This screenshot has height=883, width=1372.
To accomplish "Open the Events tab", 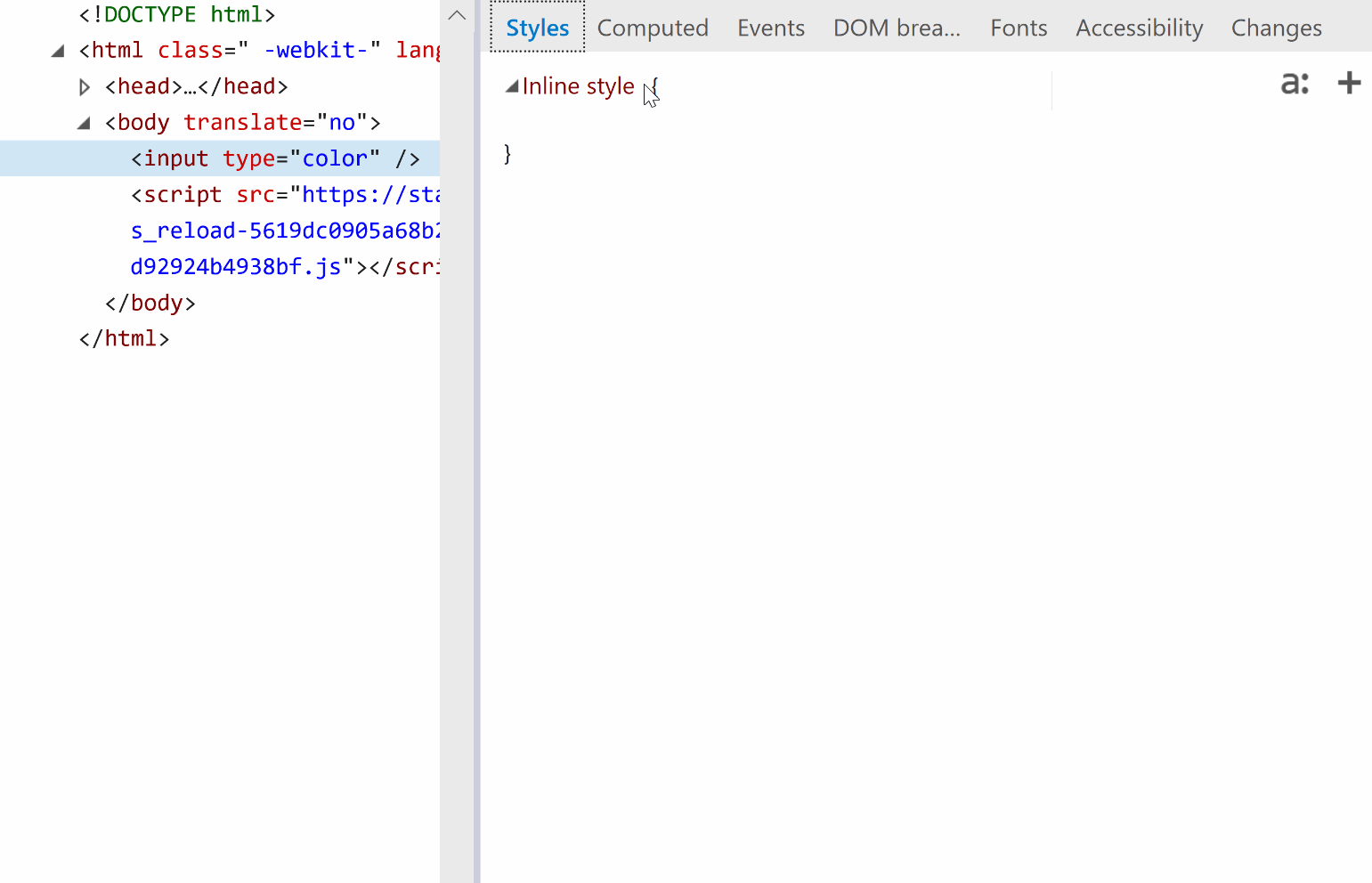I will 771,28.
